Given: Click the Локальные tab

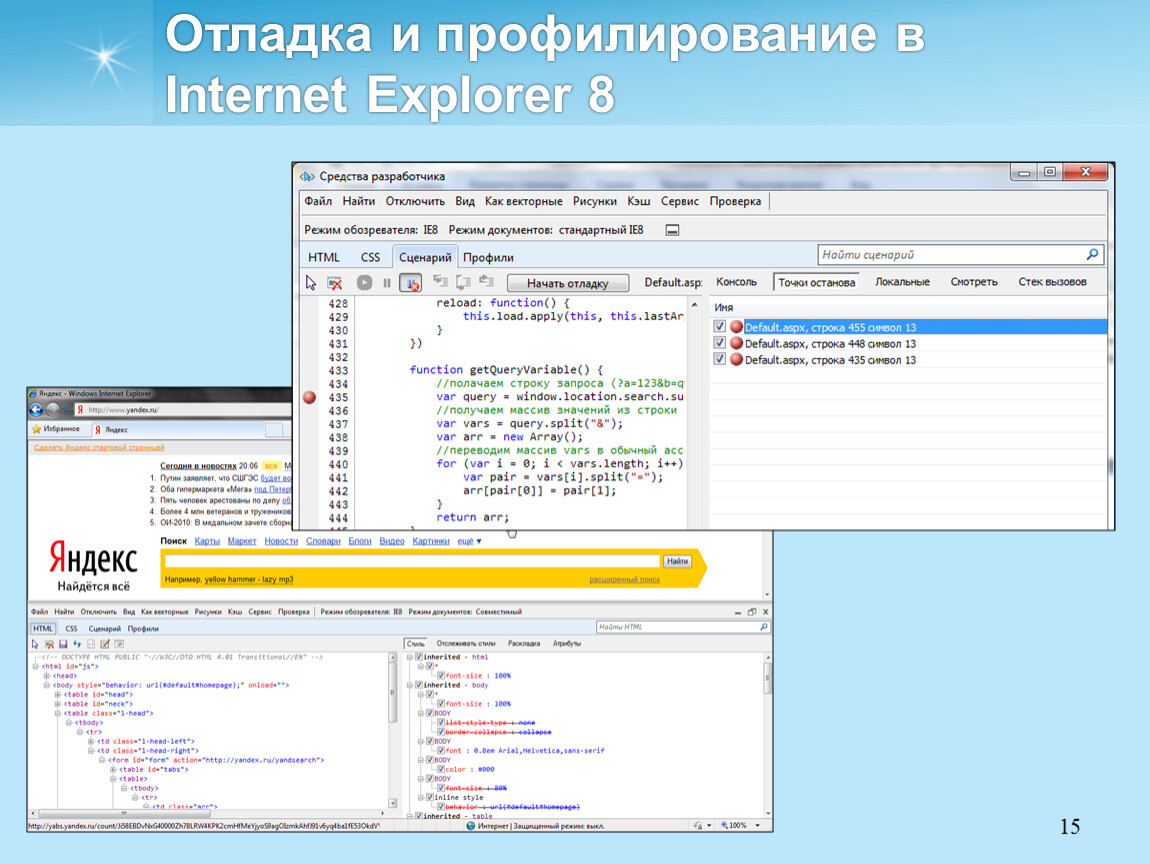Looking at the screenshot, I should tap(902, 282).
